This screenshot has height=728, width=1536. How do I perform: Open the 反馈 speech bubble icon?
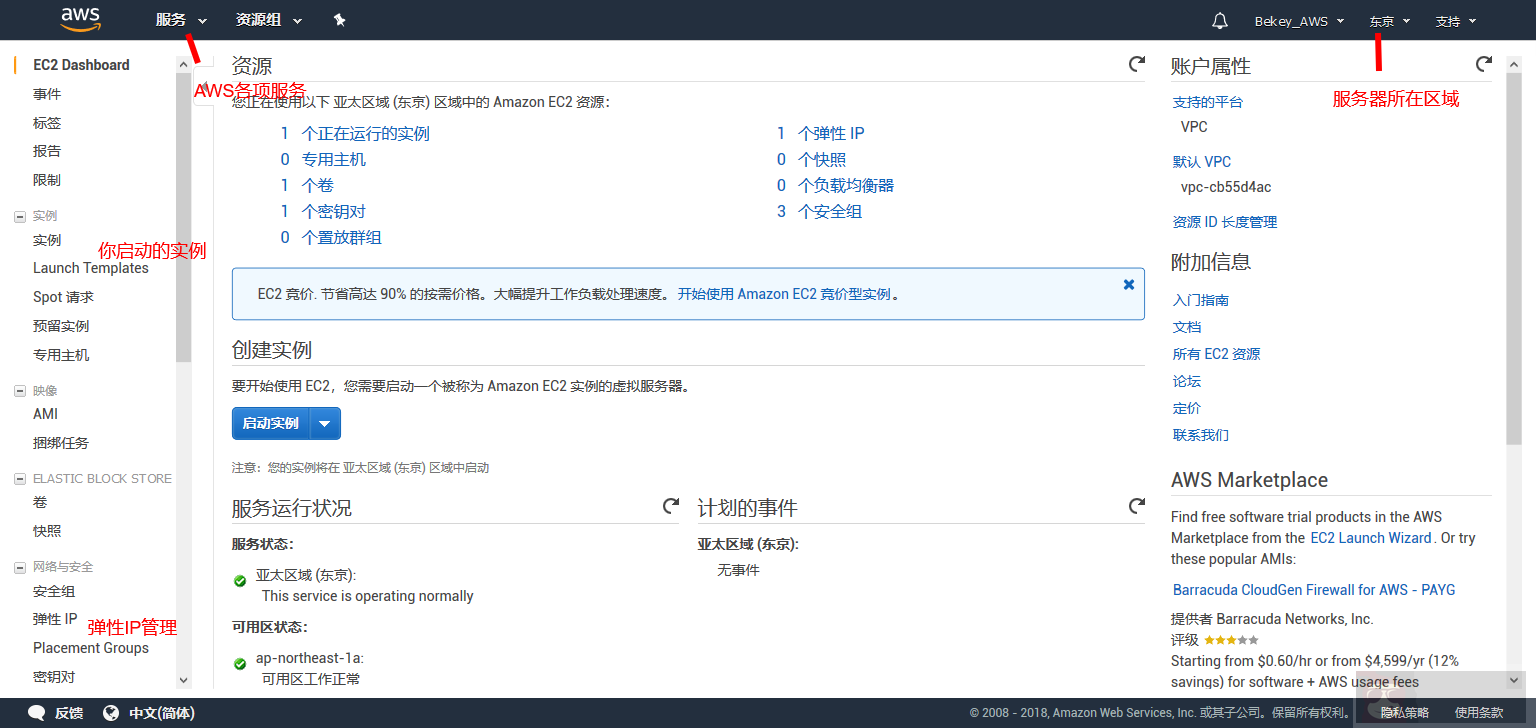36,712
